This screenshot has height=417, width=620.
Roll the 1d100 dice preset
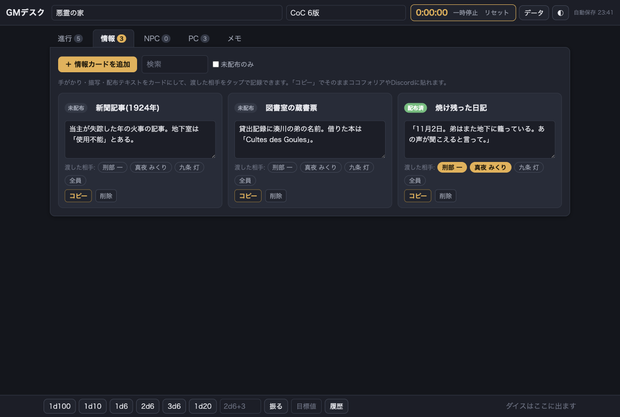pyautogui.click(x=60, y=406)
